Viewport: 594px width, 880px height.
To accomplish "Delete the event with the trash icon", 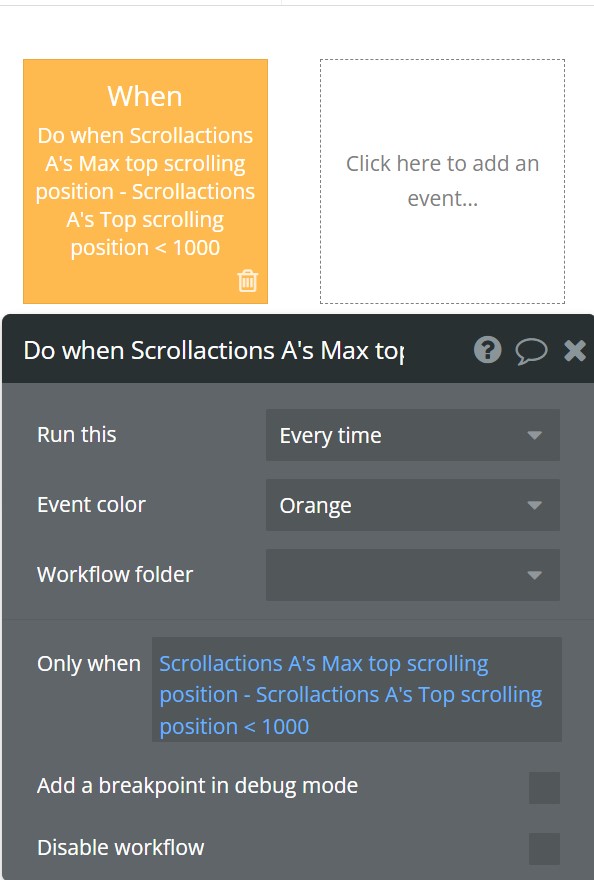I will coord(248,281).
